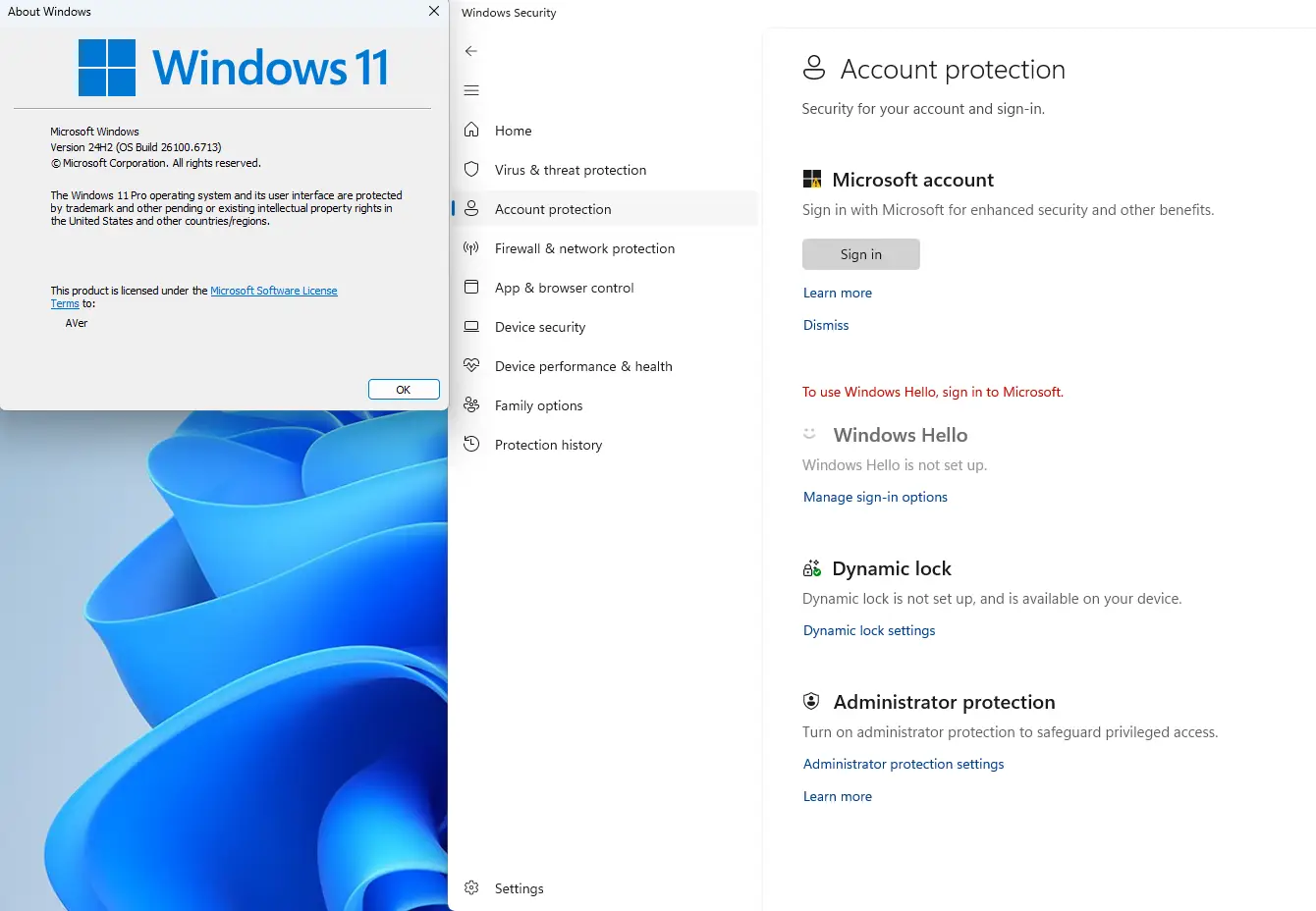This screenshot has height=911, width=1316.
Task: Click the Administrator protection shield icon
Action: tap(811, 701)
